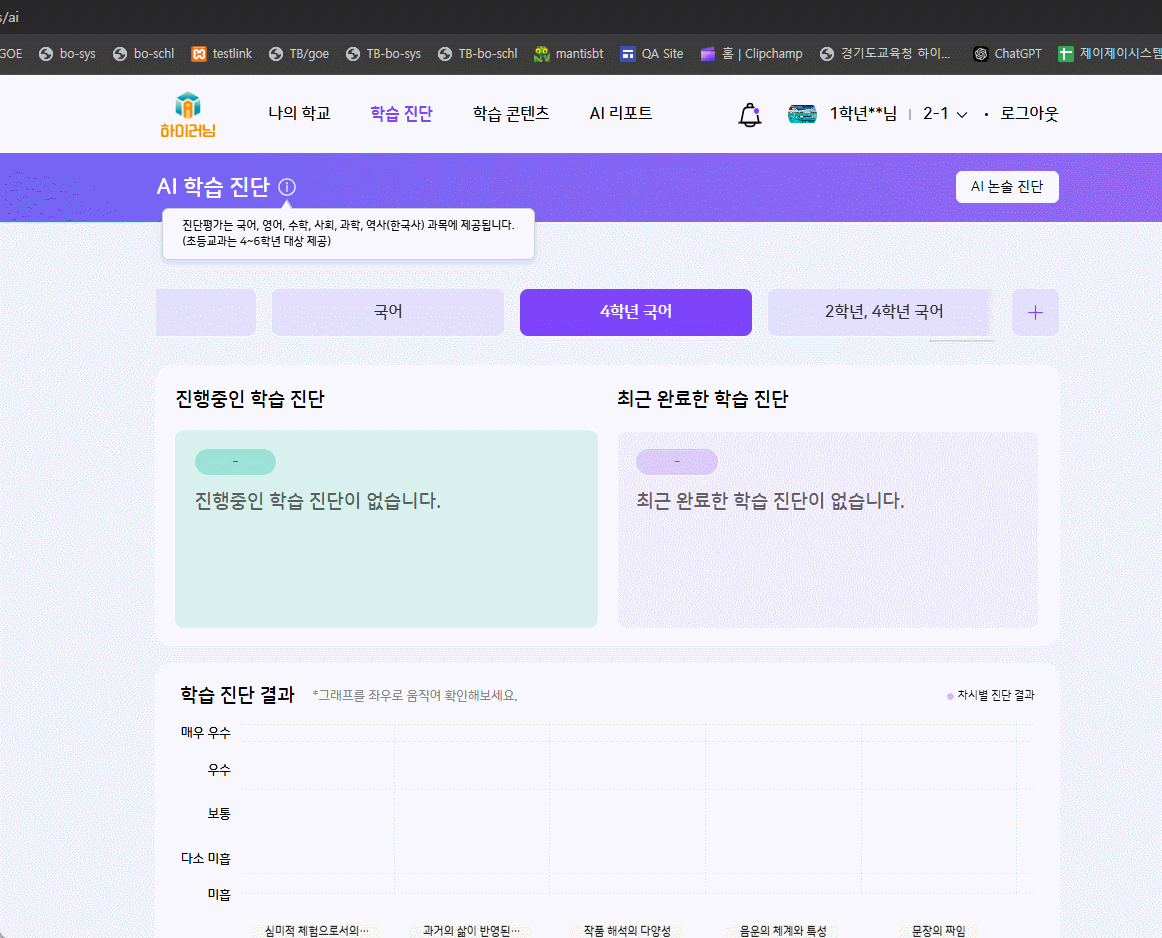Open the testlink bookmark
This screenshot has width=1162, height=938.
(222, 54)
